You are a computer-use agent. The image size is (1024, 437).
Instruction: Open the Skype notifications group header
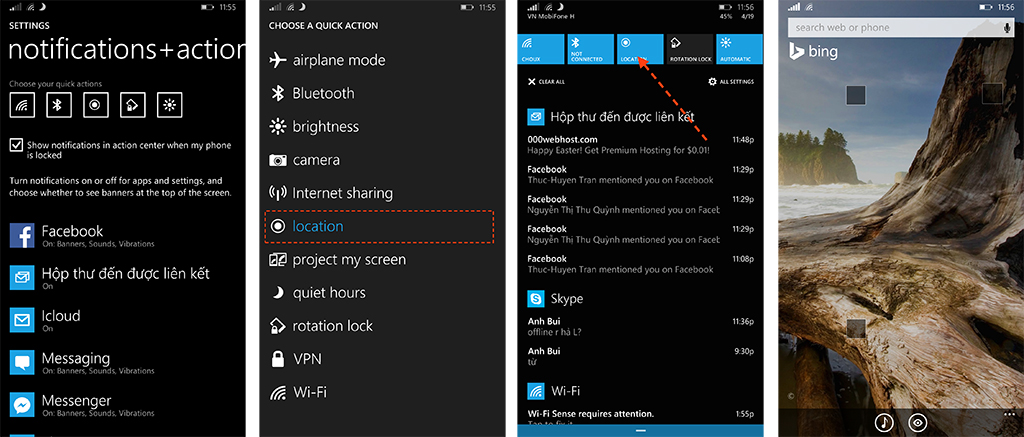tap(566, 298)
